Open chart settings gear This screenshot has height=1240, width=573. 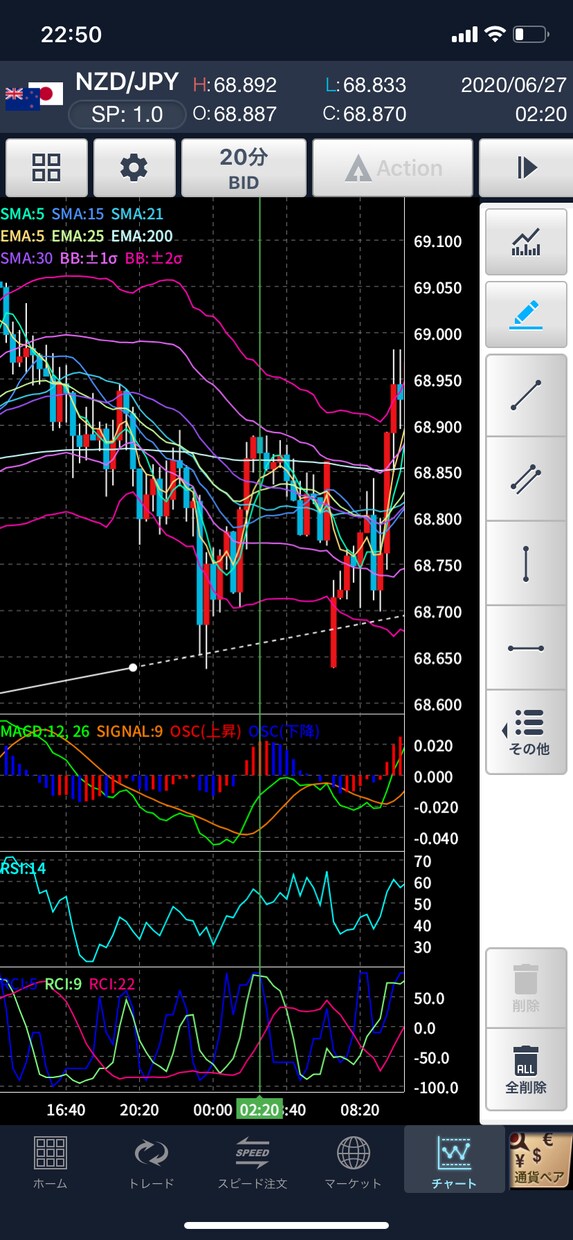pos(134,168)
